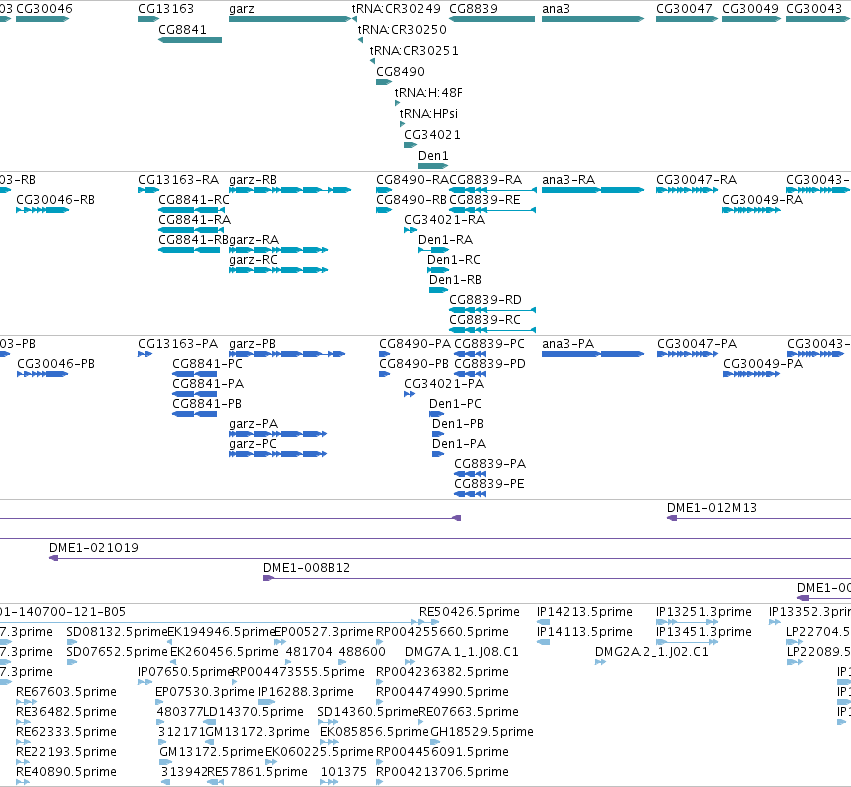Click the CG8841-PC protein label
851x787 pixels.
tap(207, 364)
